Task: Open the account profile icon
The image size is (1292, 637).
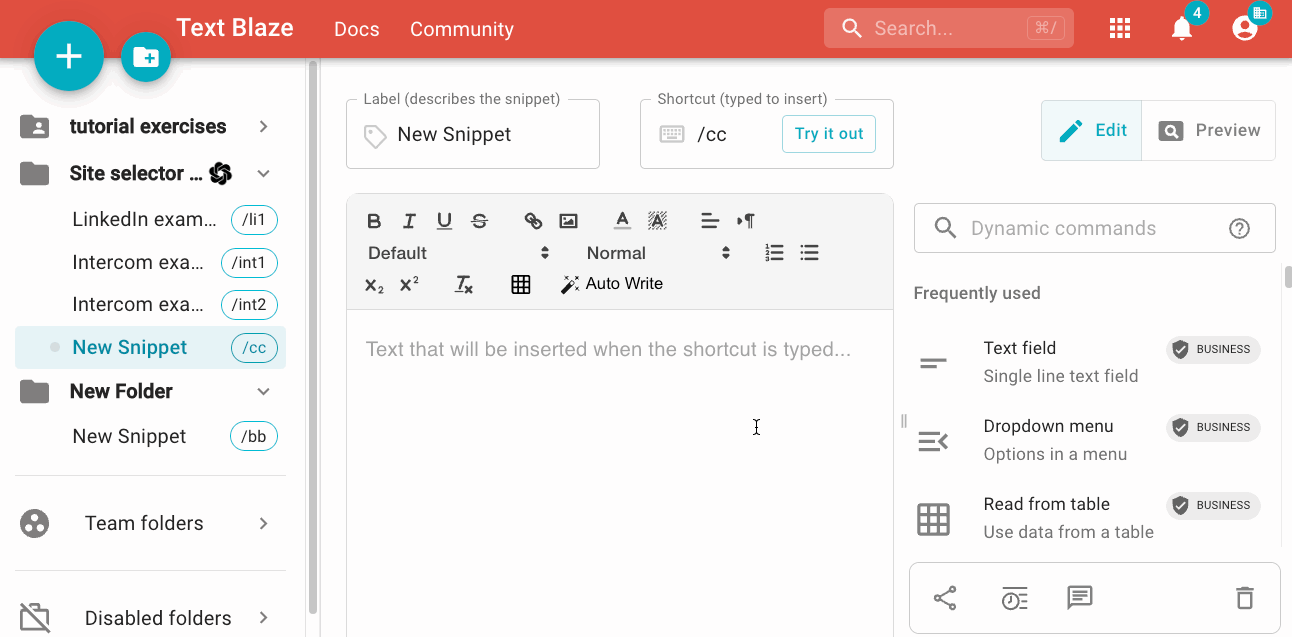Action: pos(1245,28)
